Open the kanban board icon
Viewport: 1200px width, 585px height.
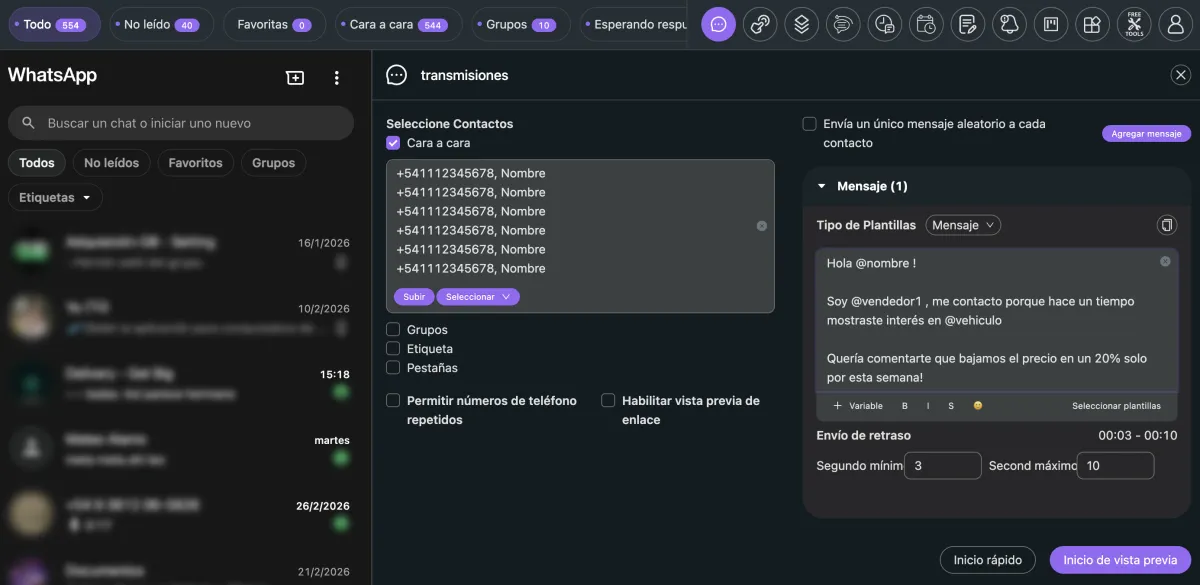[1050, 24]
